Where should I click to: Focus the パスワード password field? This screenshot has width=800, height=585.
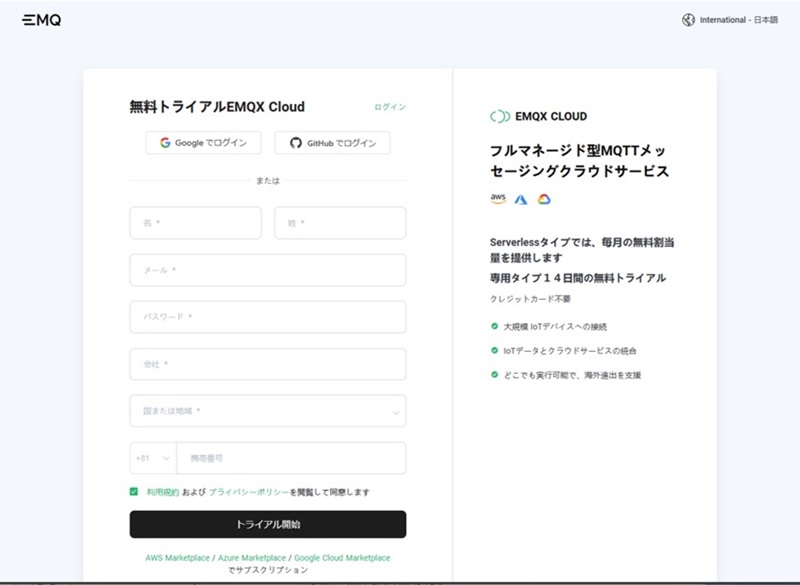pyautogui.click(x=268, y=317)
